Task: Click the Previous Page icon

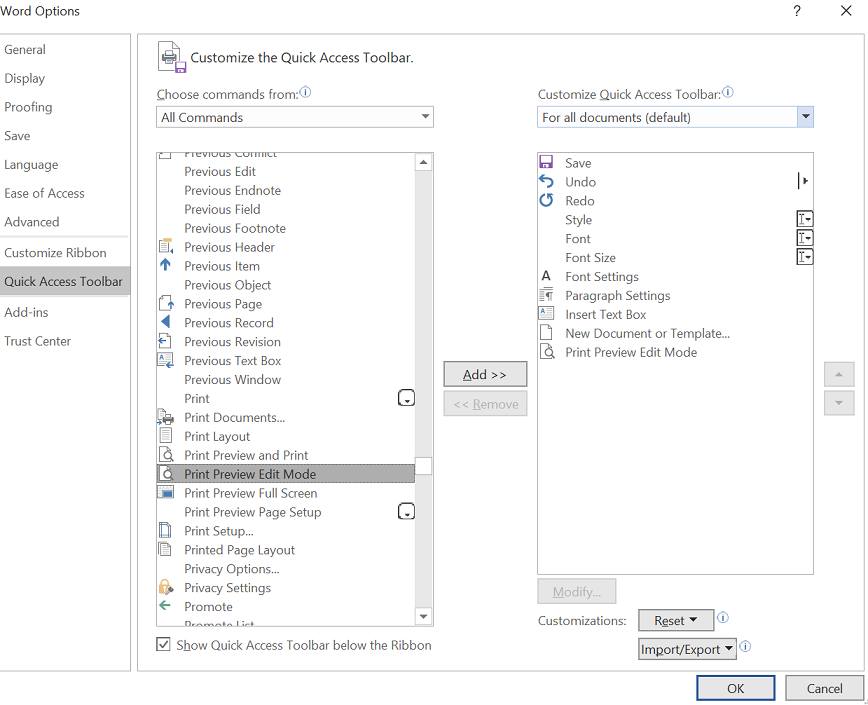Action: click(x=167, y=303)
